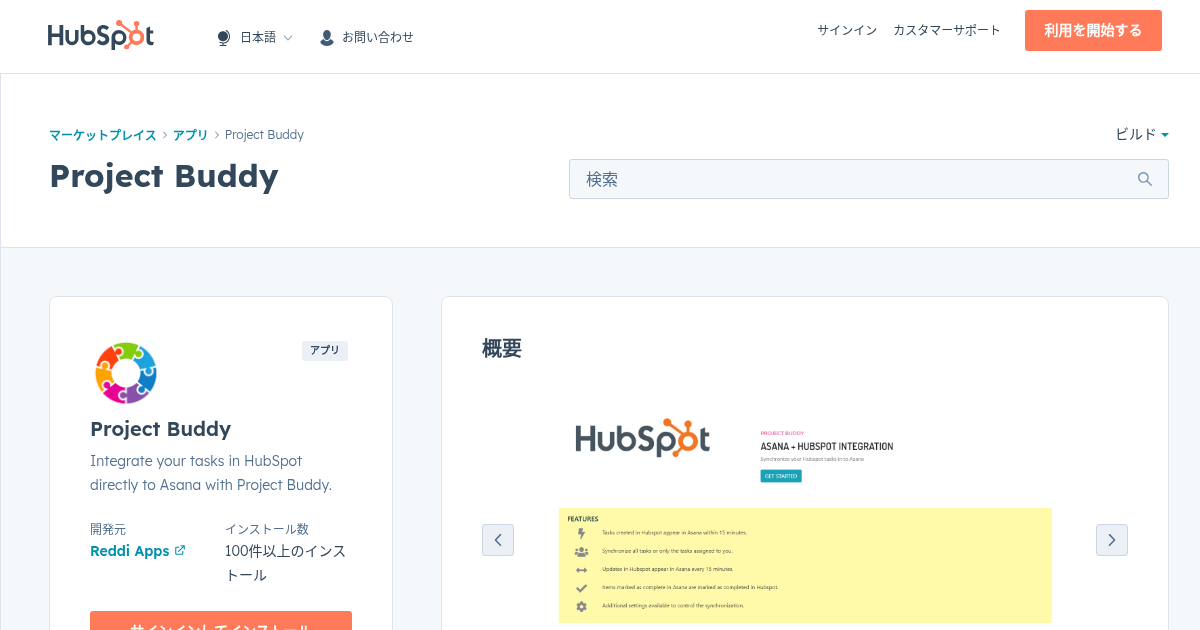Click the globe language icon
The image size is (1200, 630).
tap(223, 38)
